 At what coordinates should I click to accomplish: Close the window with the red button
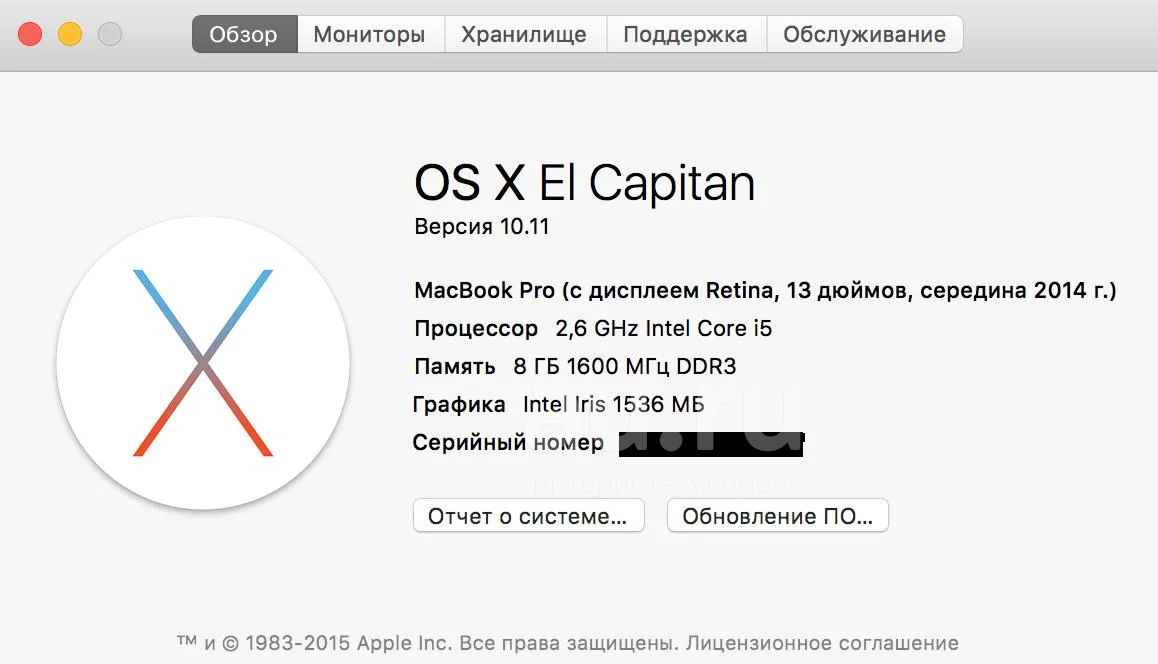coord(30,34)
